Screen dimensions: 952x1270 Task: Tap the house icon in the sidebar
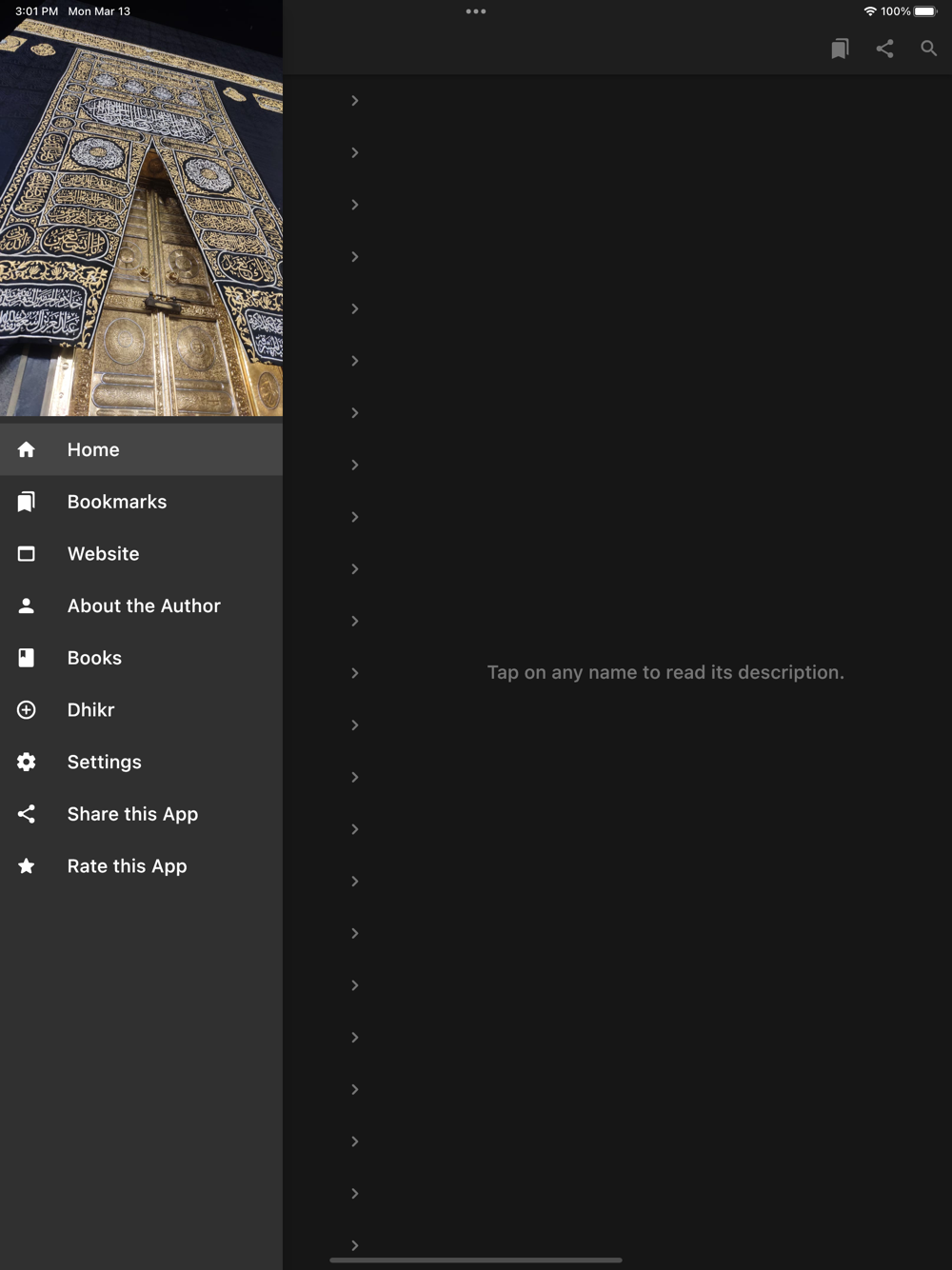27,449
